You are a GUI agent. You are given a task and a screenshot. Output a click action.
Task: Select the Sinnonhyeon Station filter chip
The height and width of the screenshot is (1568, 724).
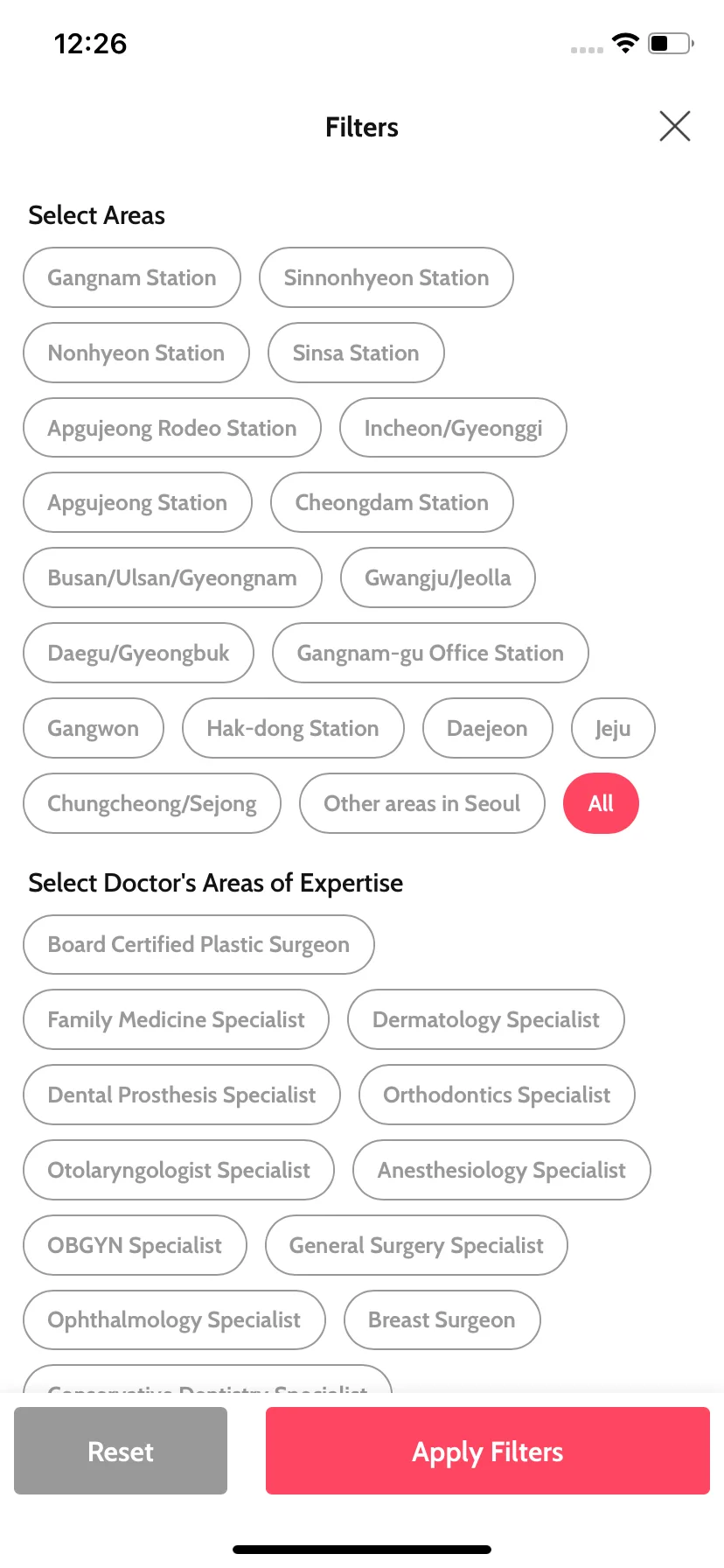pos(386,277)
